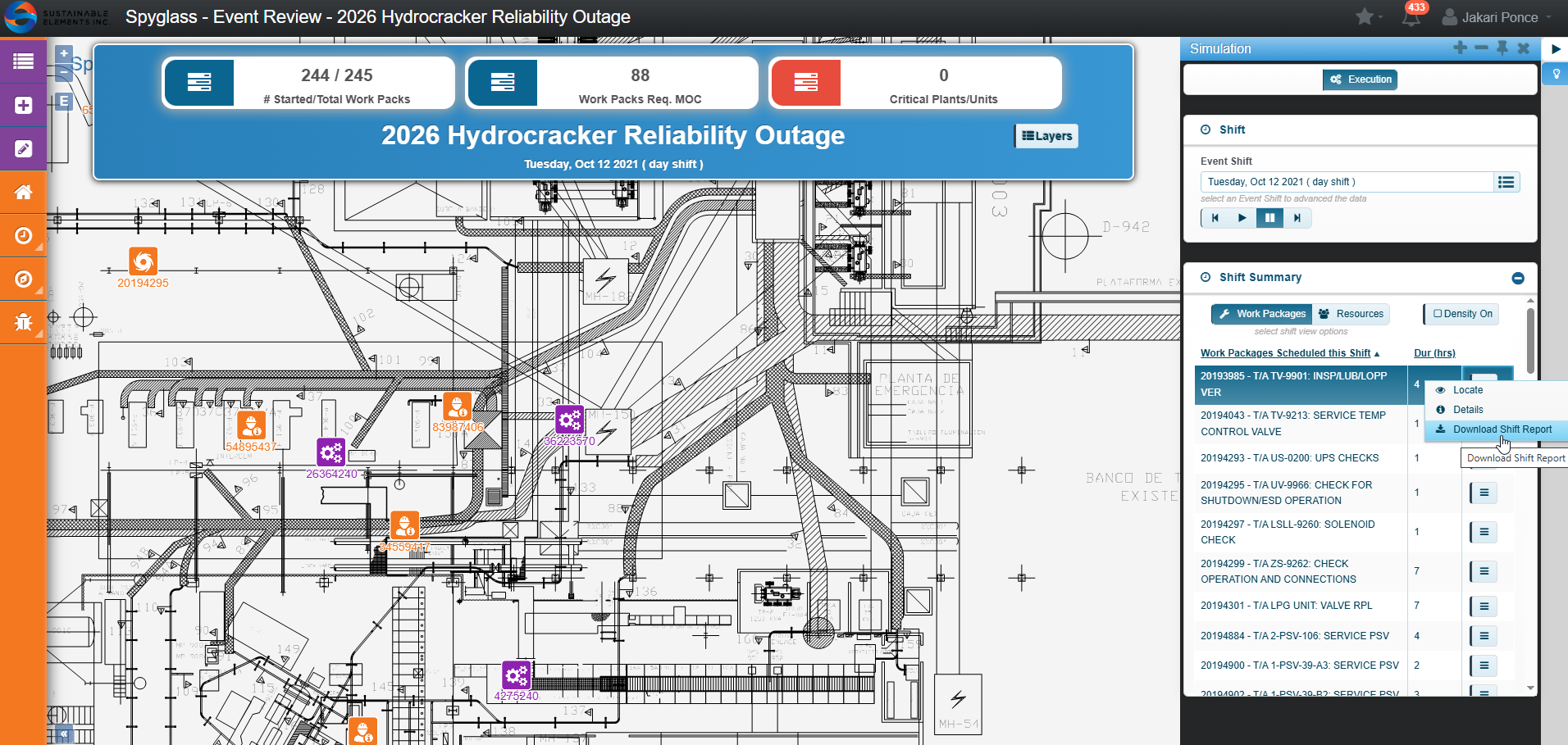Choose Details from context menu
Image resolution: width=1568 pixels, height=745 pixels.
[x=1496, y=410]
